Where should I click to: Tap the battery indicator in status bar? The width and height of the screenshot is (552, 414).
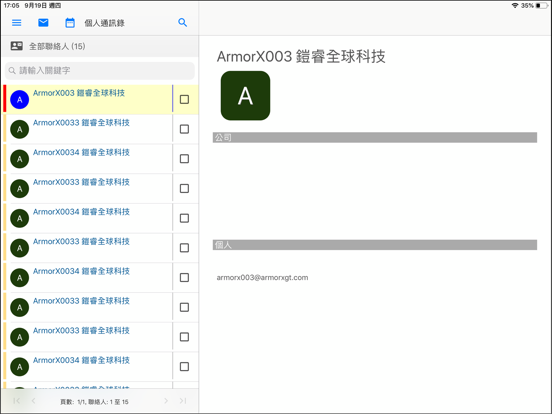[542, 6]
